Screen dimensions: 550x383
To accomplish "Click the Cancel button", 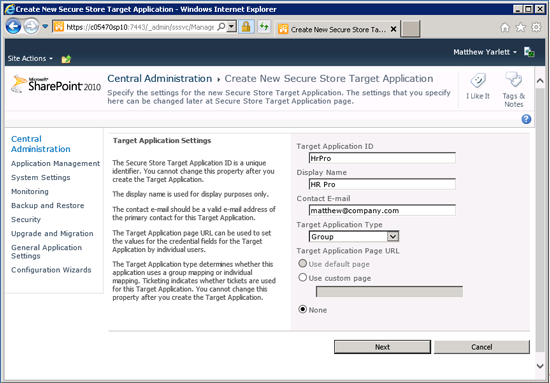I will 482,347.
